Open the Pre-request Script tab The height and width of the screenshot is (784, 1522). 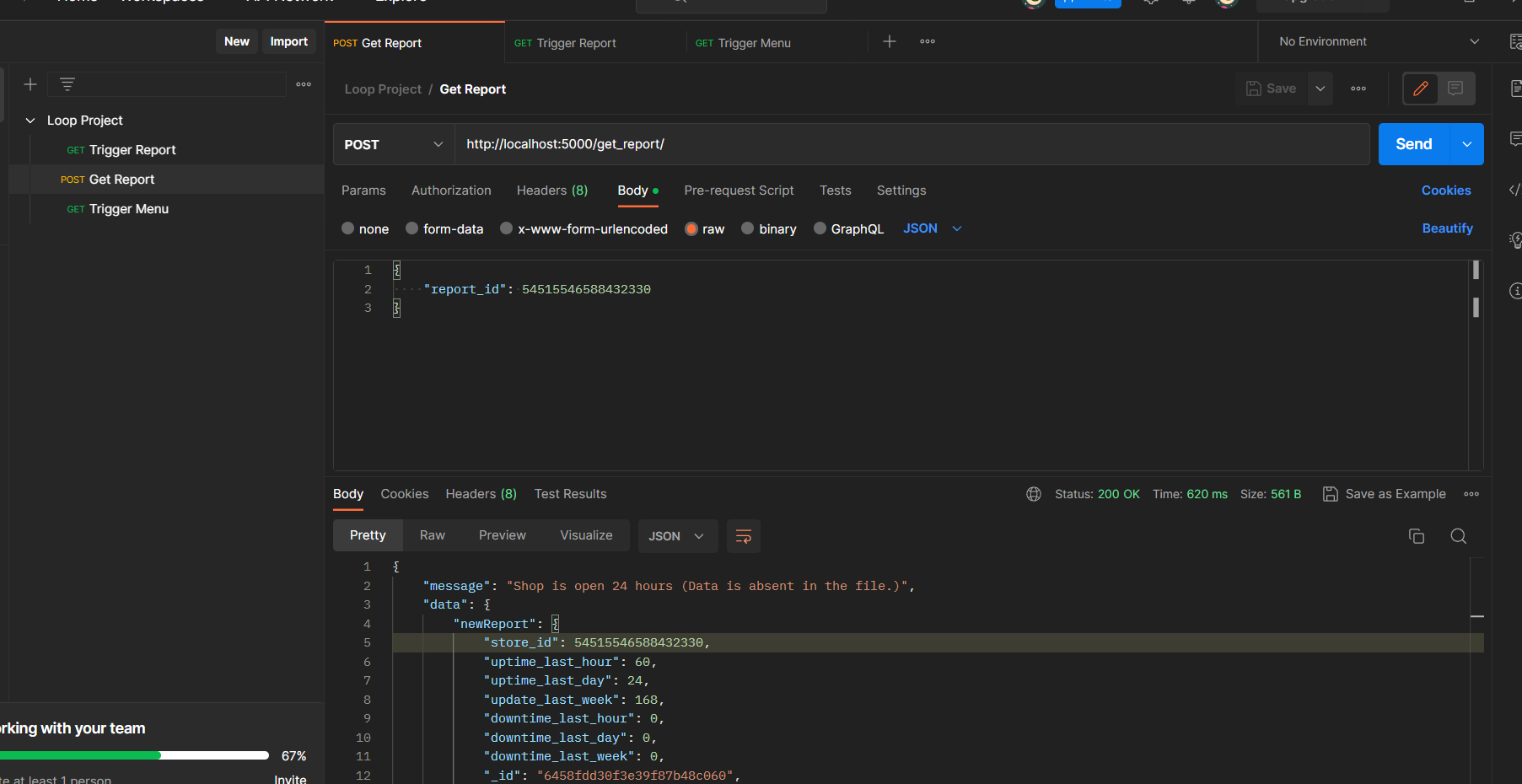point(739,191)
